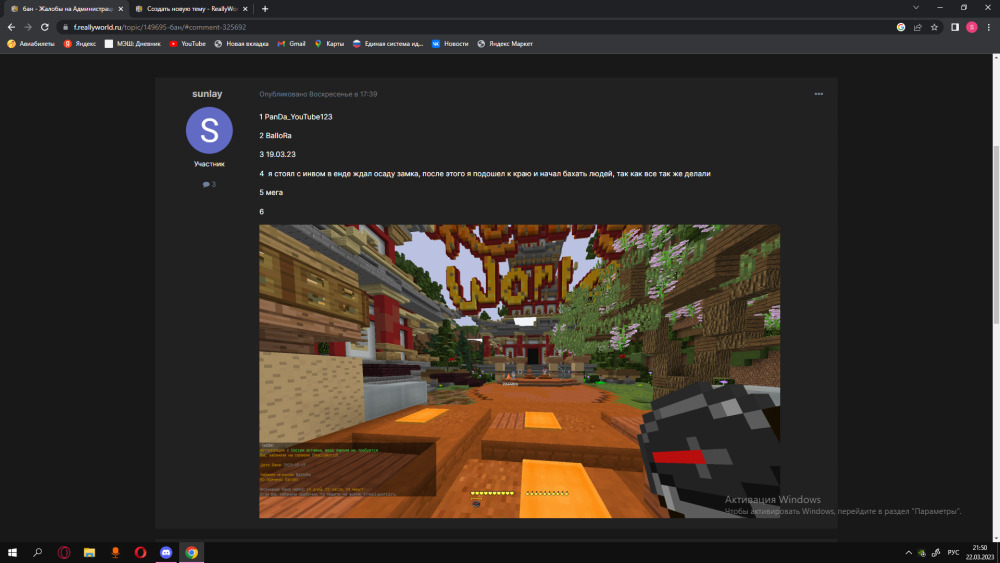Share this page via the share icon

coord(917,27)
